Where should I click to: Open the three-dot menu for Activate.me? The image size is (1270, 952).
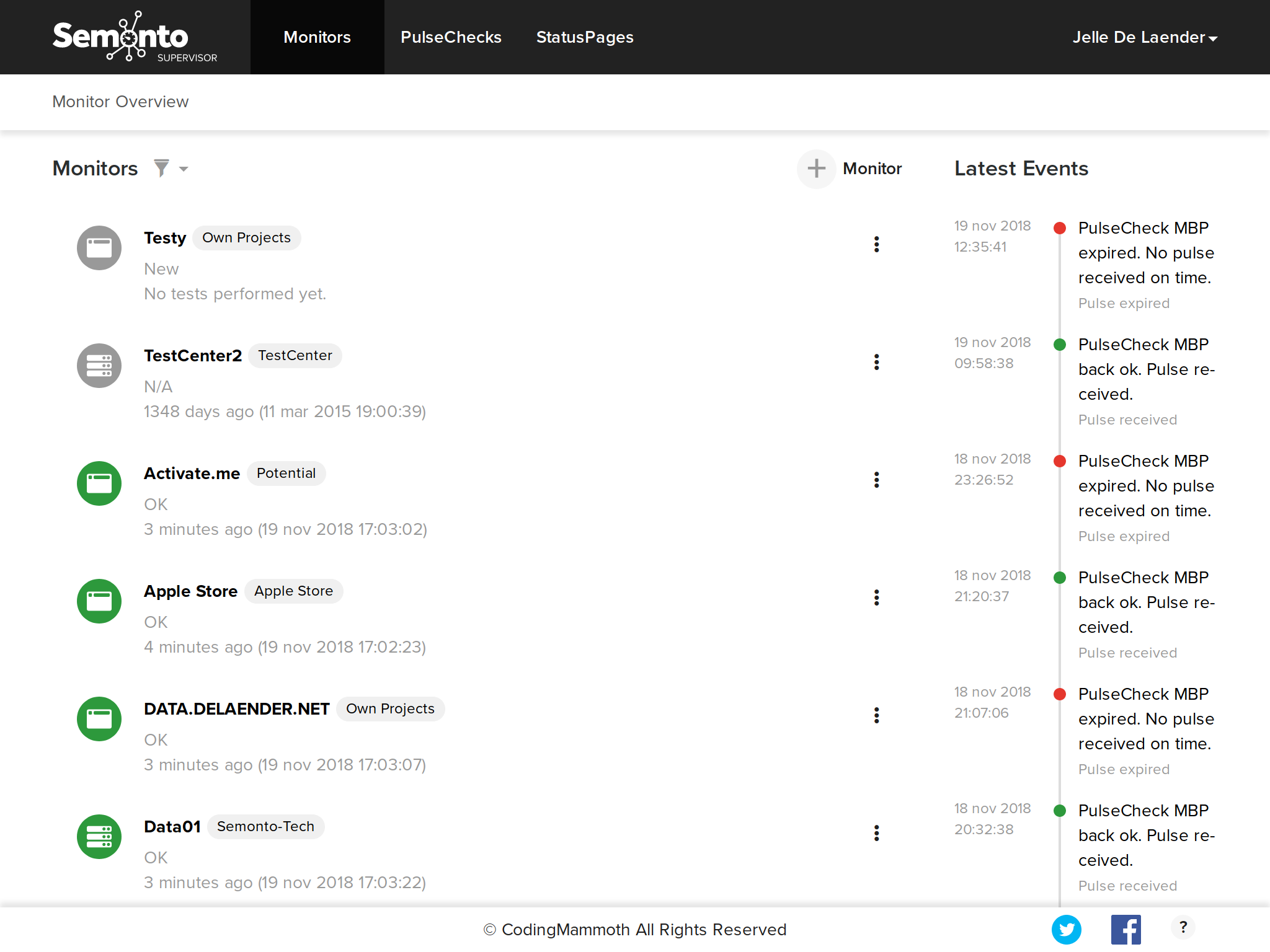tap(876, 480)
